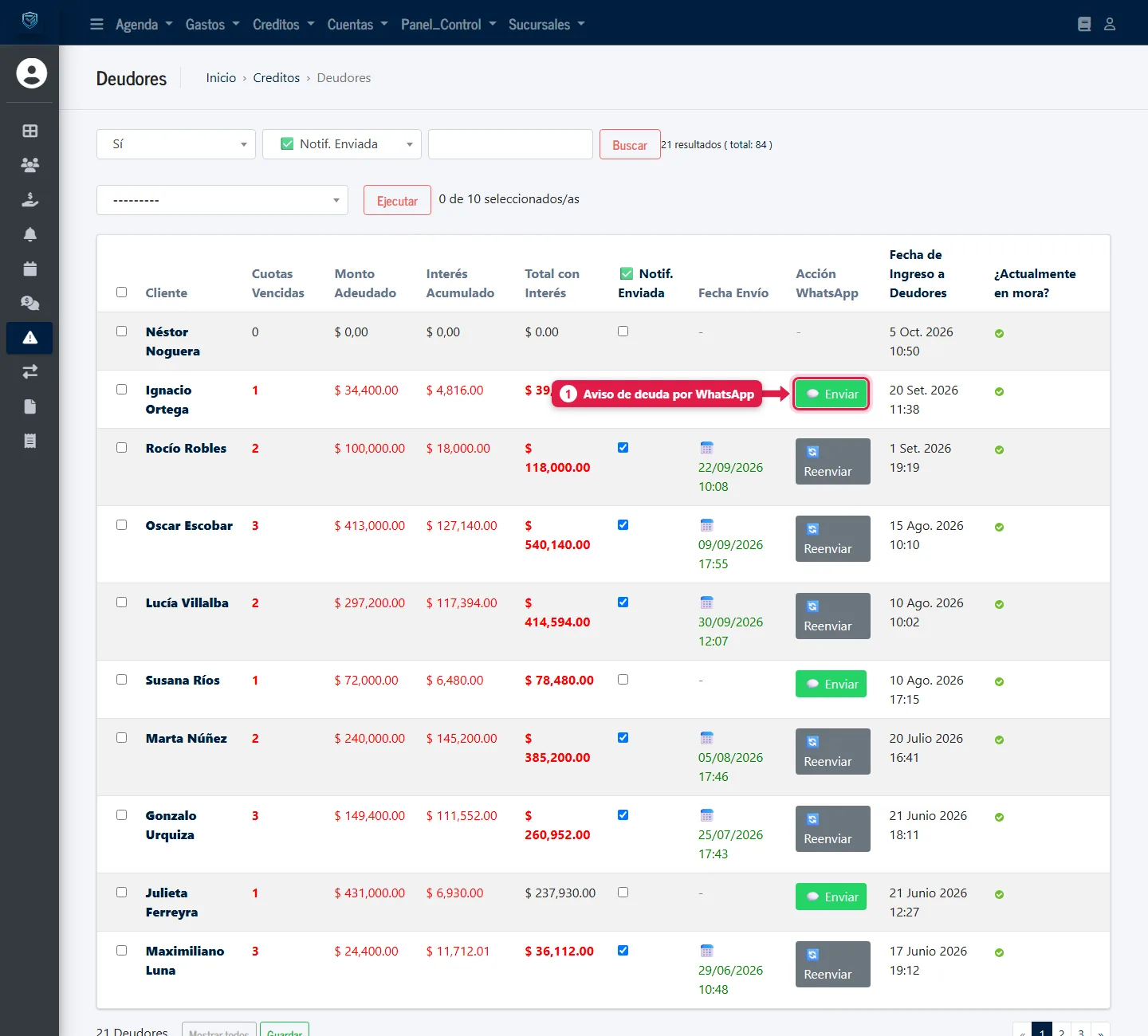Open the book icon in the top bar
Viewport: 1148px width, 1036px height.
(1084, 25)
